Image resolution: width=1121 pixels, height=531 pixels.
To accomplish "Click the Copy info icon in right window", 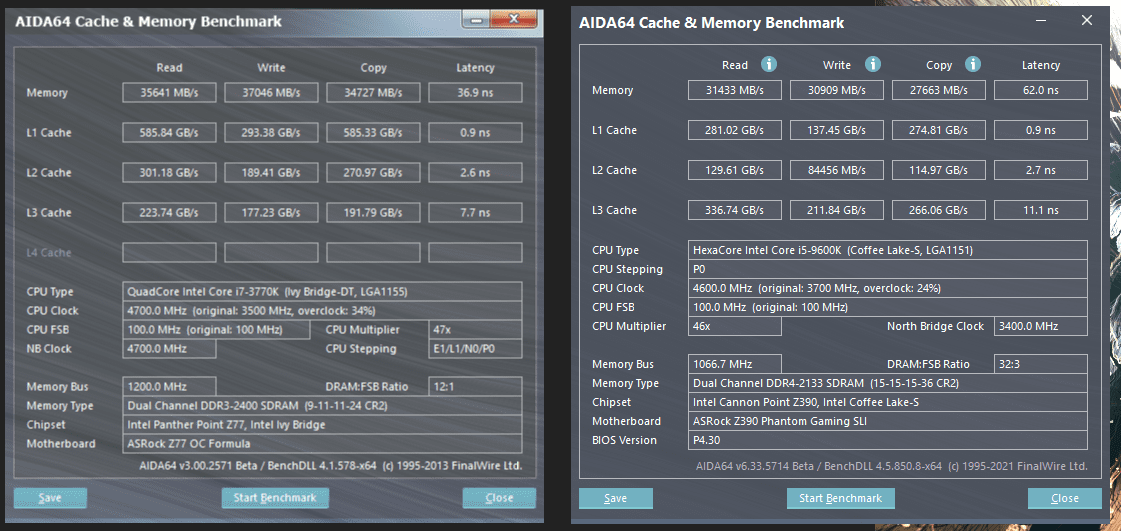I will [x=972, y=64].
